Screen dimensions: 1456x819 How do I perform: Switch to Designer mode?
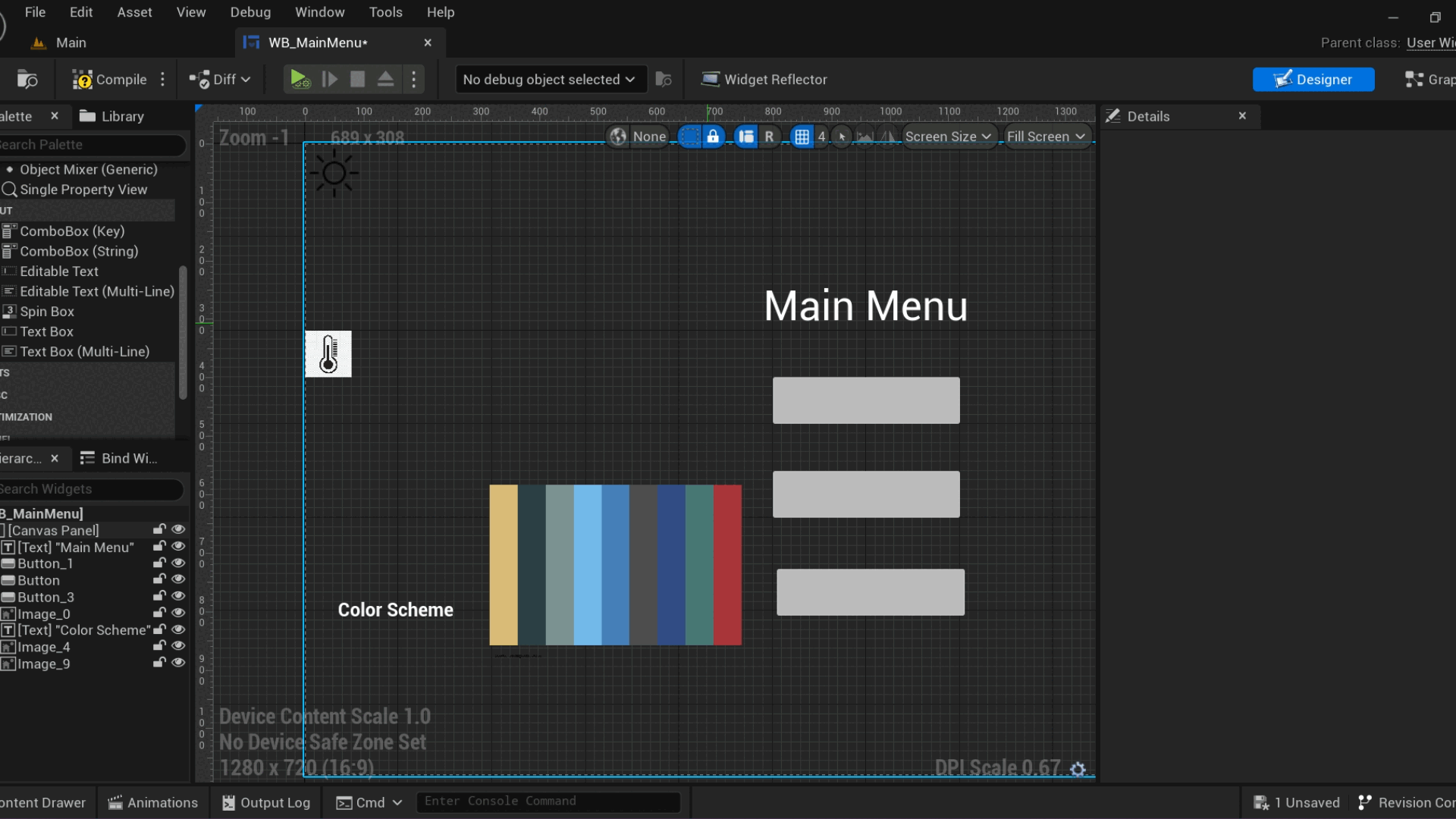1313,80
